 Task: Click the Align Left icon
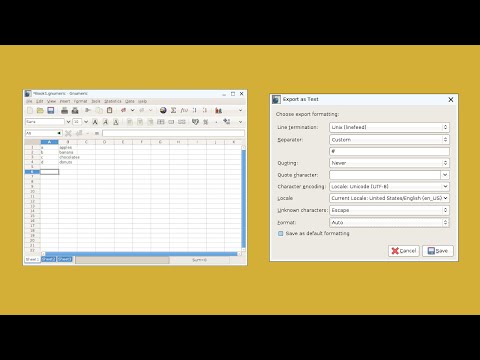click(130, 122)
